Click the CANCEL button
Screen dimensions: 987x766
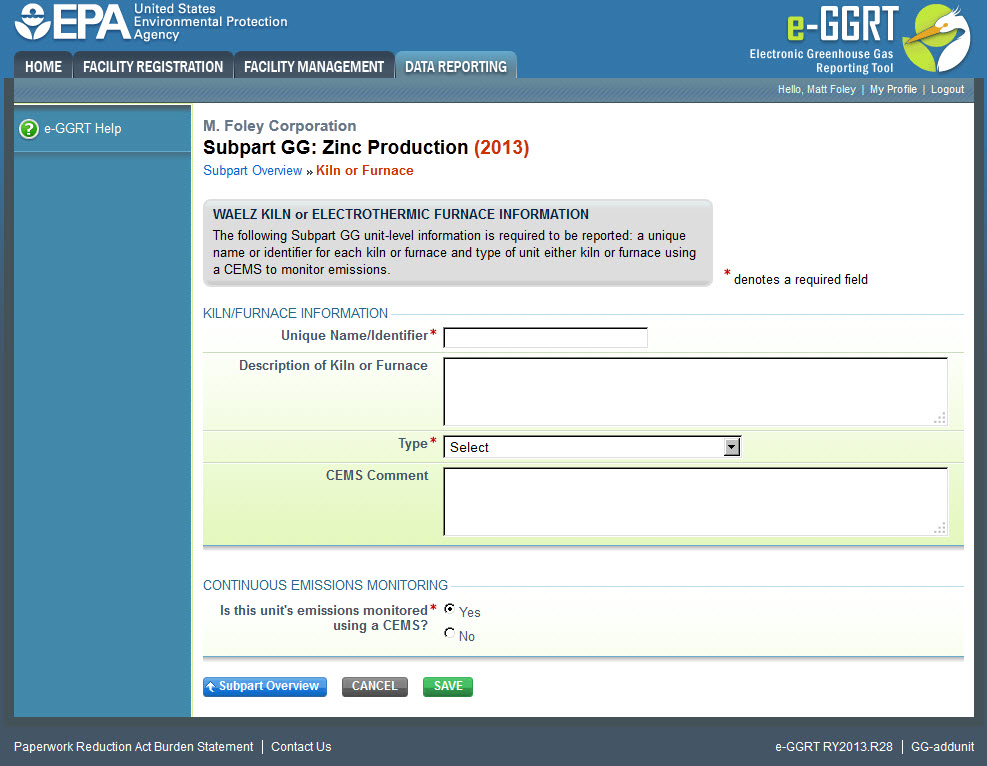pos(375,687)
